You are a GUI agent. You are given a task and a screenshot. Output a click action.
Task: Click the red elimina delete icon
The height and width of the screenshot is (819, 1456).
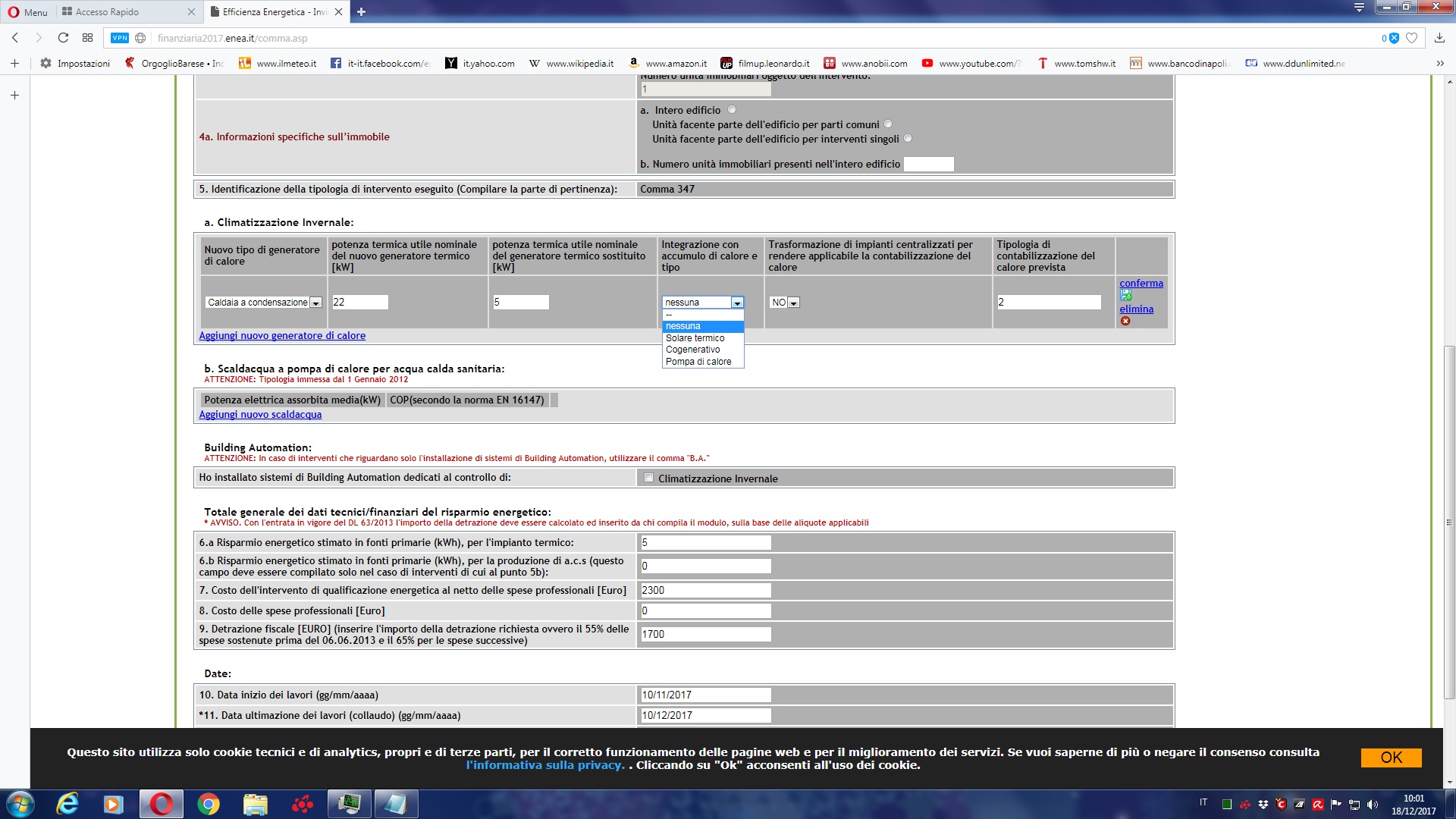(x=1125, y=321)
